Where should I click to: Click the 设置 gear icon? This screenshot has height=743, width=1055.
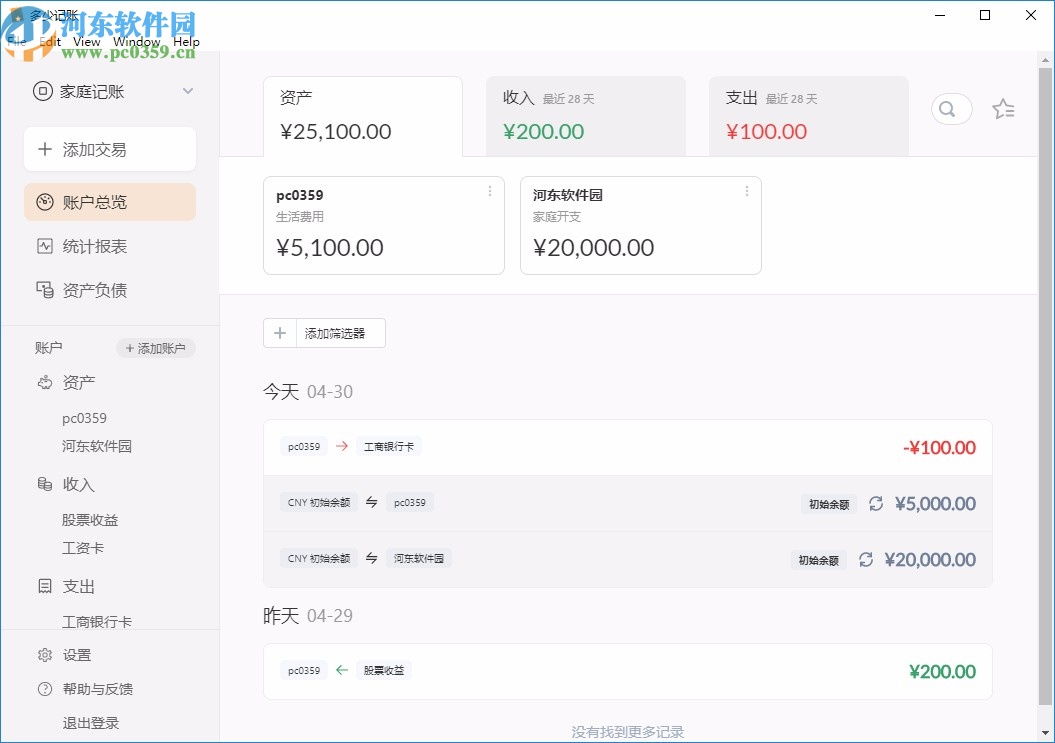pyautogui.click(x=44, y=655)
